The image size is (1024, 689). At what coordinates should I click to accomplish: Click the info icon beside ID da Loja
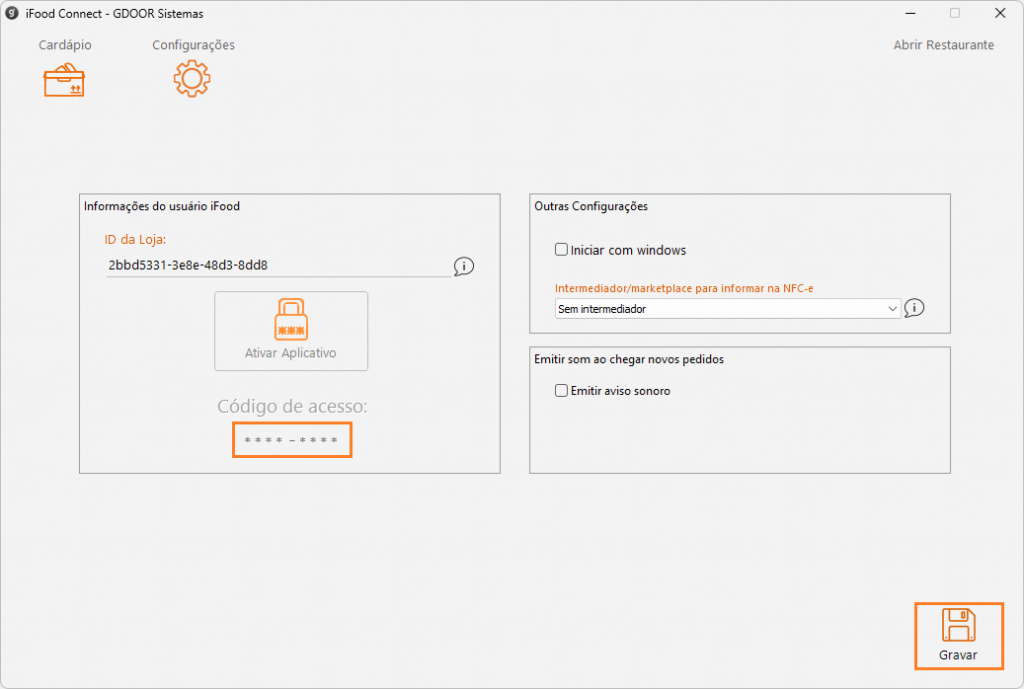pos(464,266)
